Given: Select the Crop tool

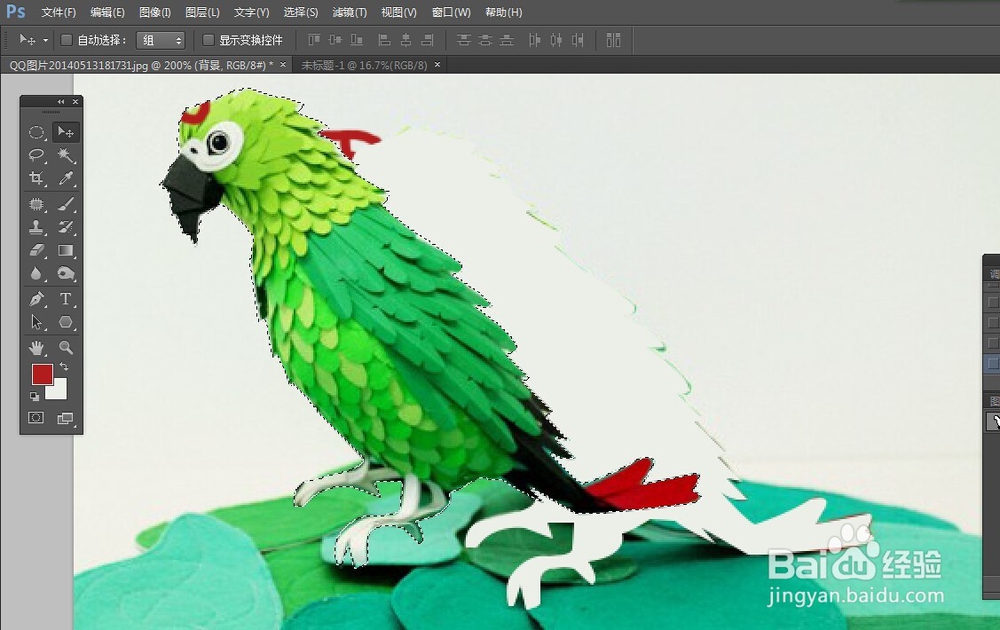Looking at the screenshot, I should (36, 179).
